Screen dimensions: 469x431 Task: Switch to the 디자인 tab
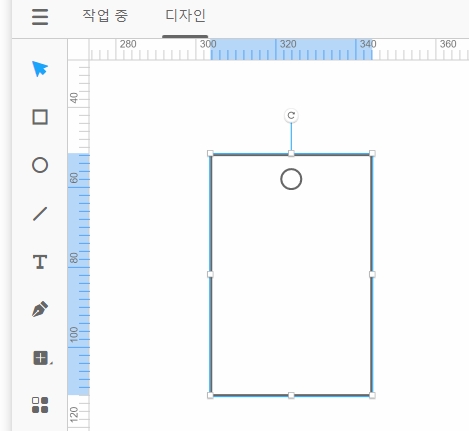click(185, 15)
